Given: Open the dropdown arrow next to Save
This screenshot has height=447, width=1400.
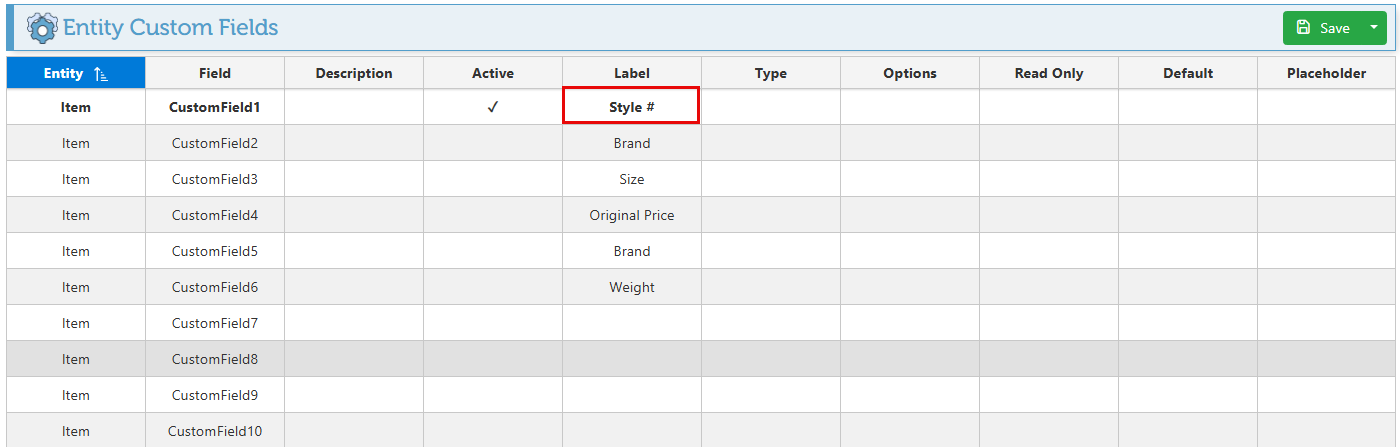Looking at the screenshot, I should click(1373, 28).
